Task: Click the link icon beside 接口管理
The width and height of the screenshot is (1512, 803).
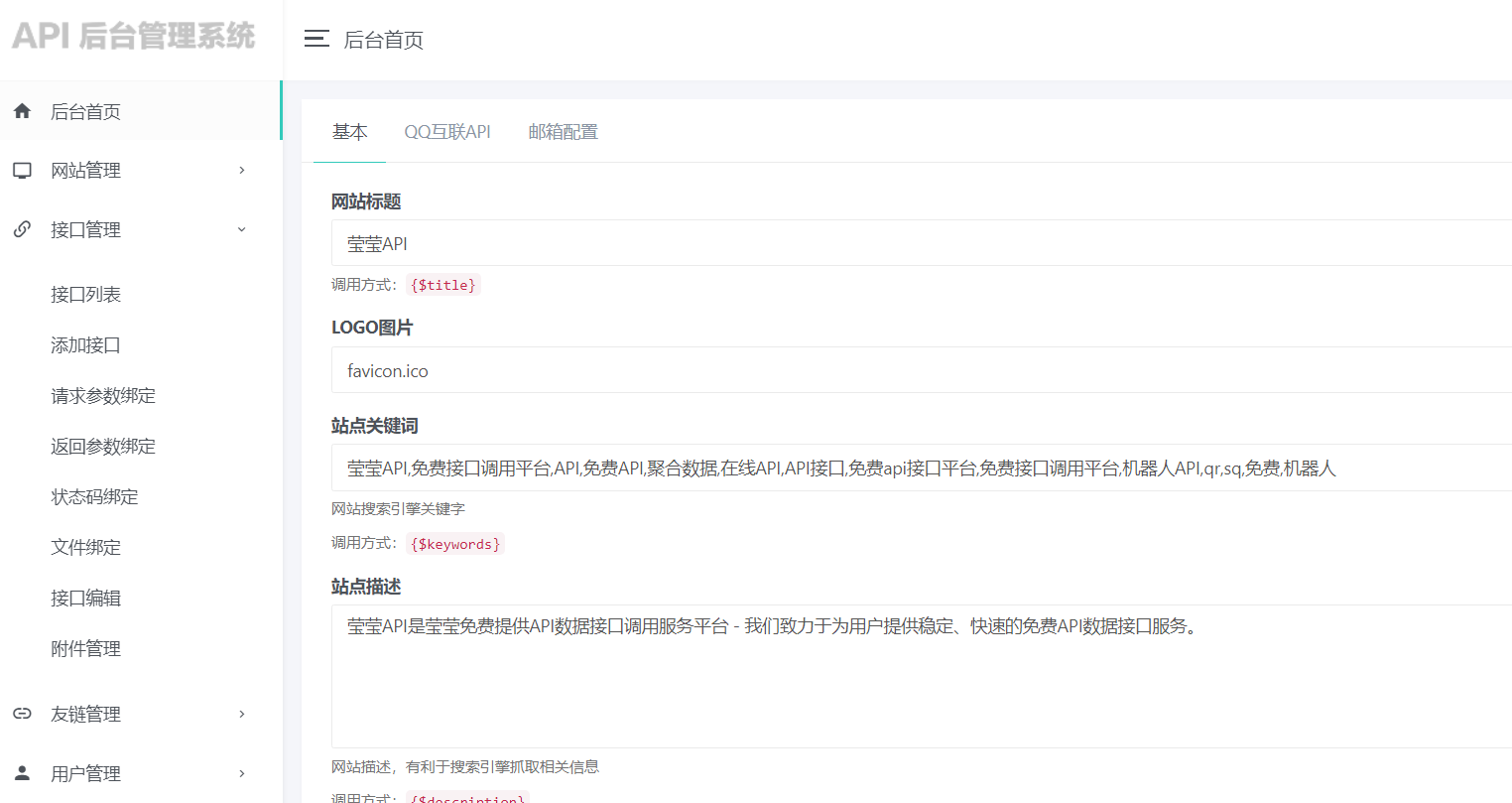Action: (x=23, y=229)
